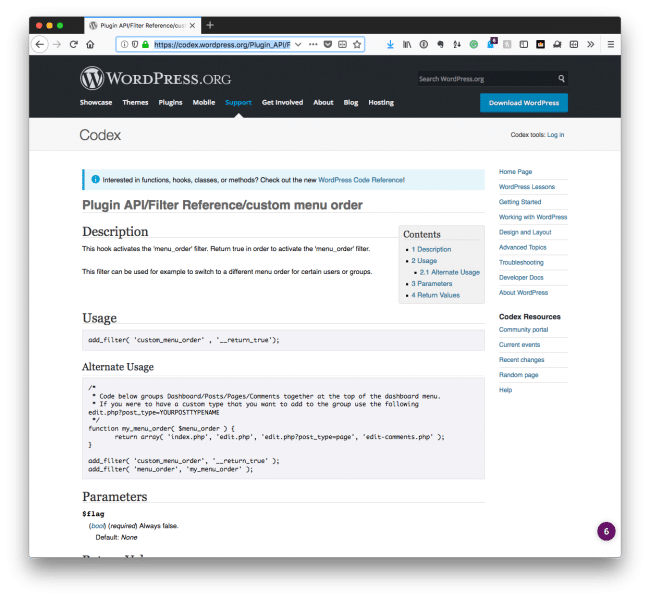Open the About menu item

(x=323, y=102)
